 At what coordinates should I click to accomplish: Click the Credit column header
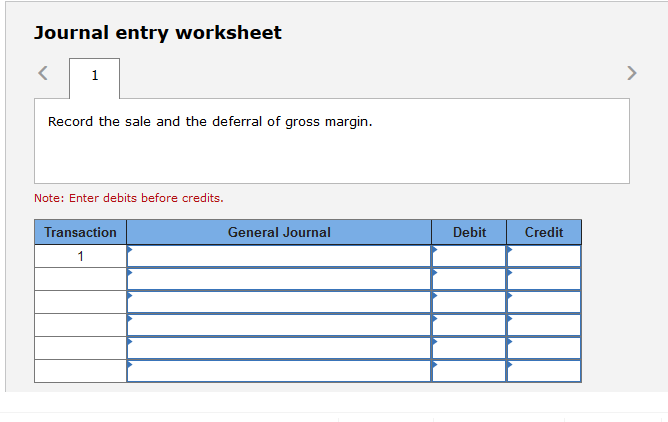[x=544, y=232]
